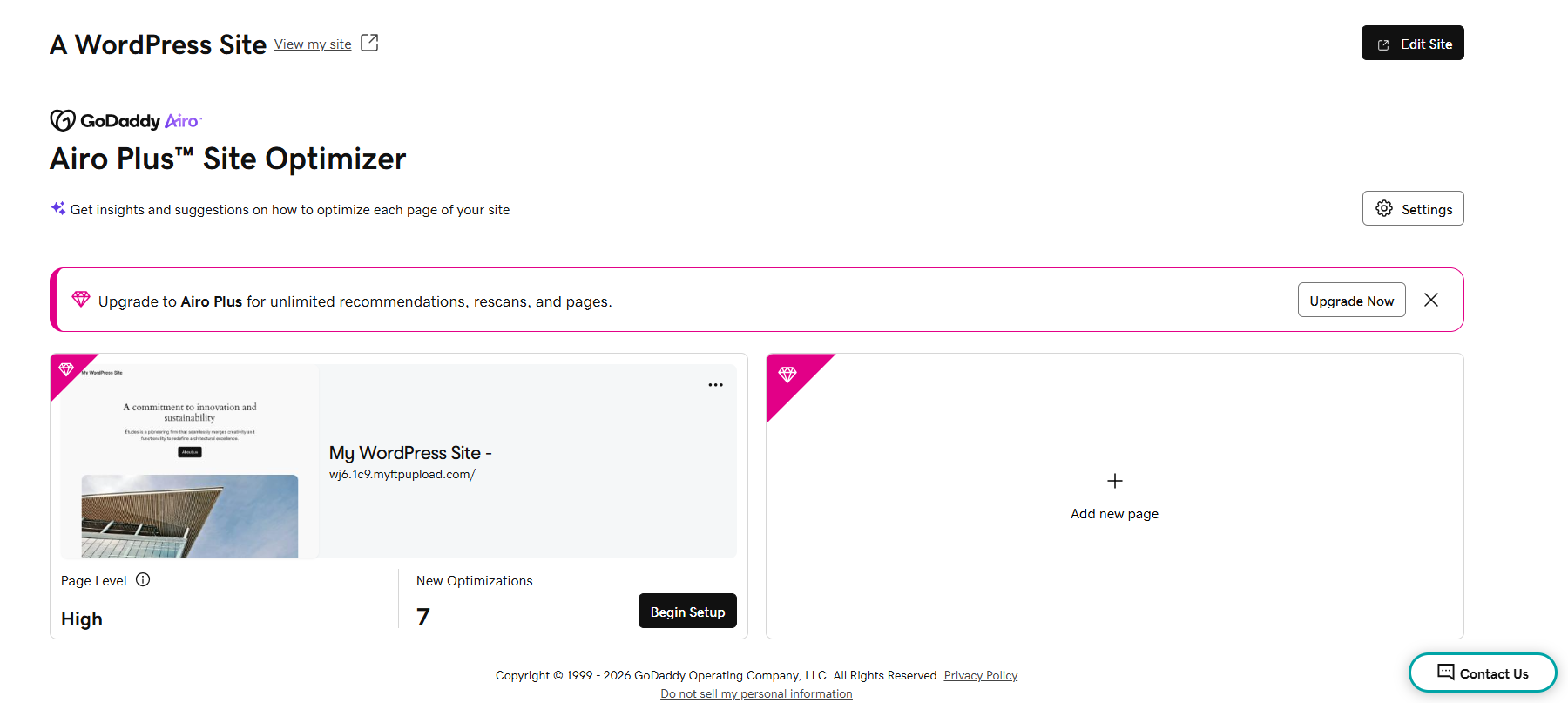Click the GoDaddy Airo logo
The image size is (1568, 703).
(x=125, y=120)
